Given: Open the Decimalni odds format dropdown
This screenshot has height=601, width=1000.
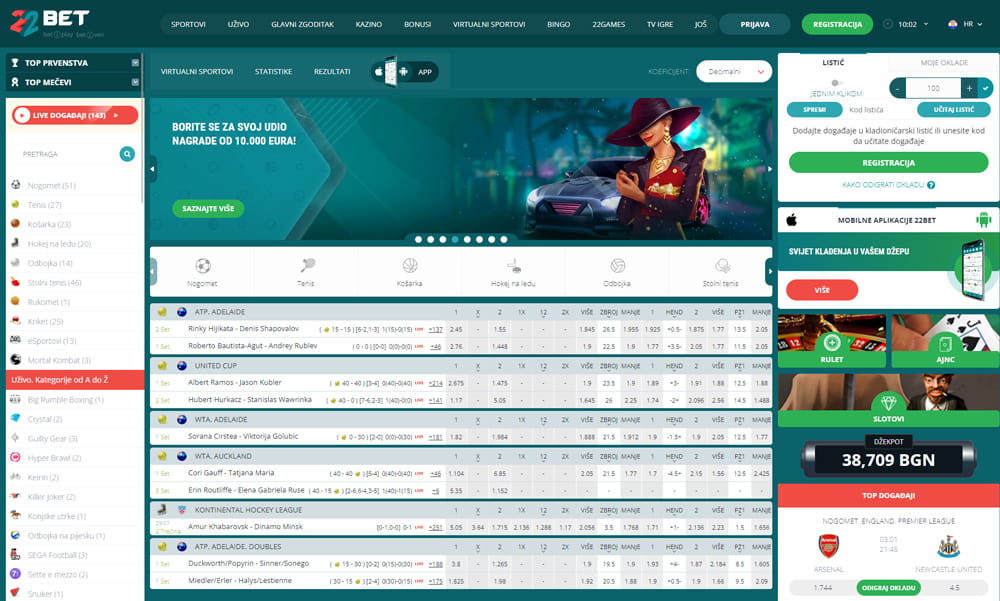Looking at the screenshot, I should pos(734,71).
